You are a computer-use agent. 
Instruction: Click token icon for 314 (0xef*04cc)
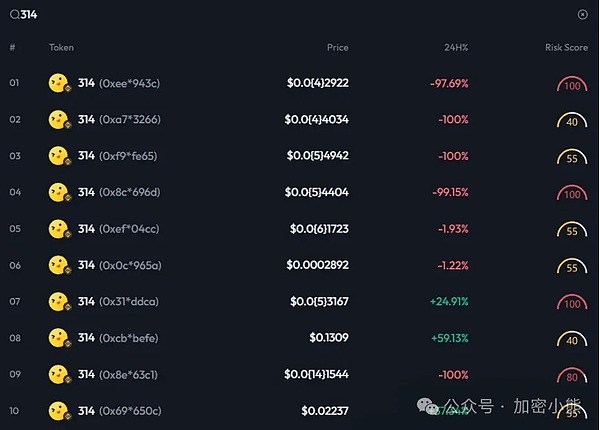[x=59, y=229]
